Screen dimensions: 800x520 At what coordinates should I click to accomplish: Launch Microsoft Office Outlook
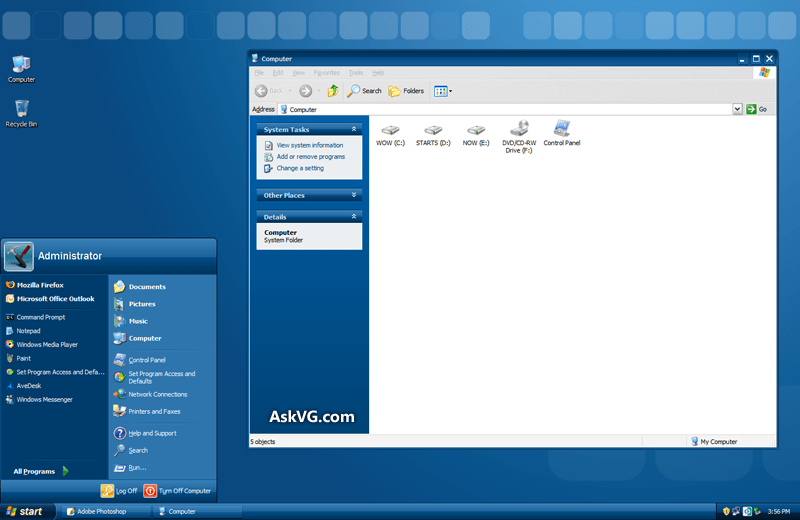pos(50,299)
